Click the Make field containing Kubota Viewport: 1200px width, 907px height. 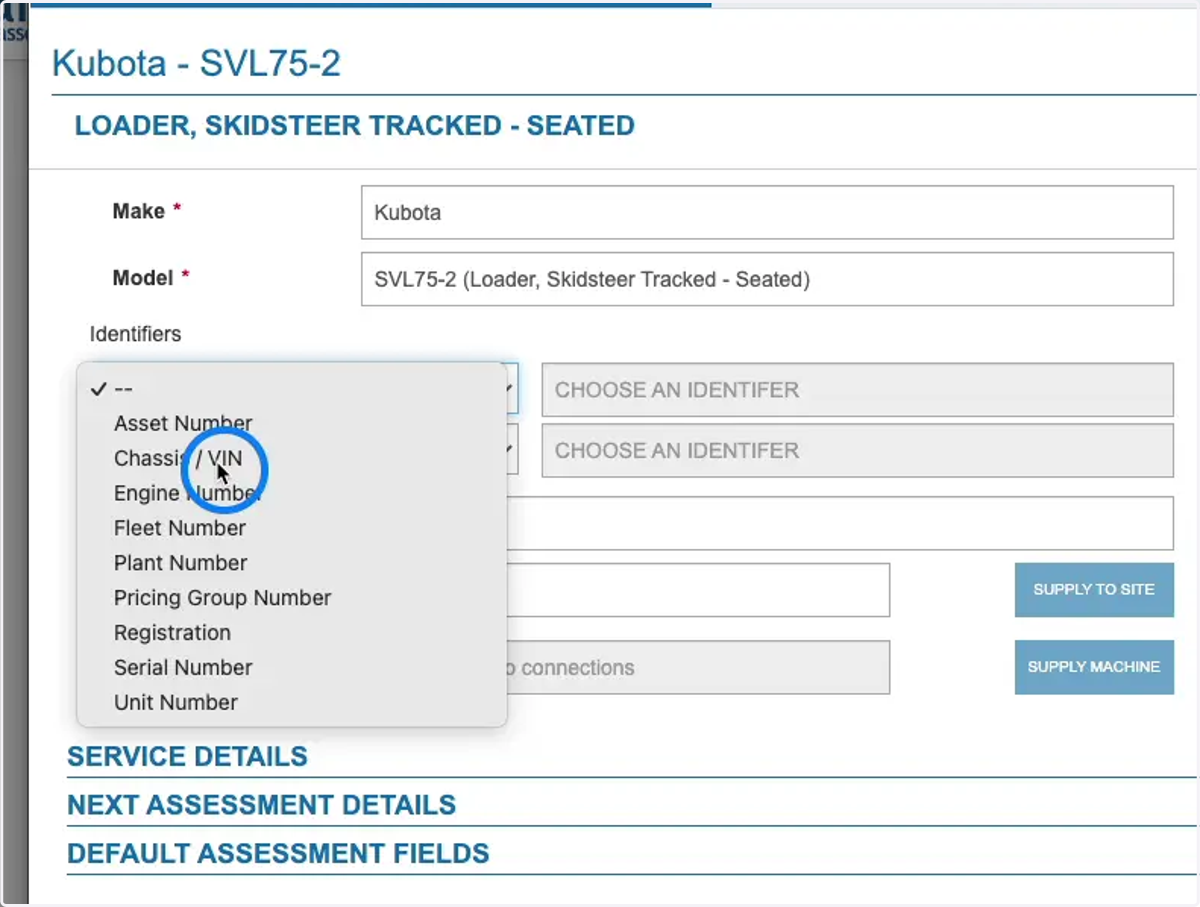point(767,213)
